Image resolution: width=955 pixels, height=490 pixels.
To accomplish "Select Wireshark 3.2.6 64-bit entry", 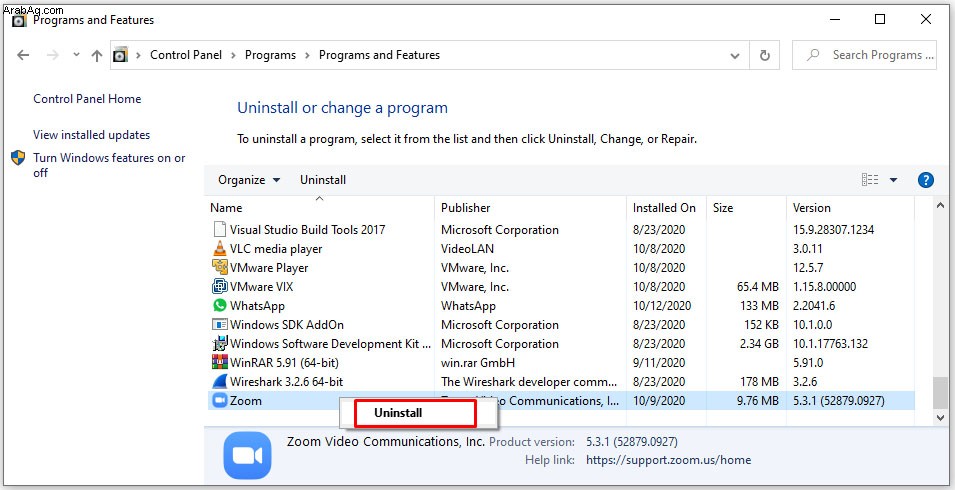I will pos(286,382).
